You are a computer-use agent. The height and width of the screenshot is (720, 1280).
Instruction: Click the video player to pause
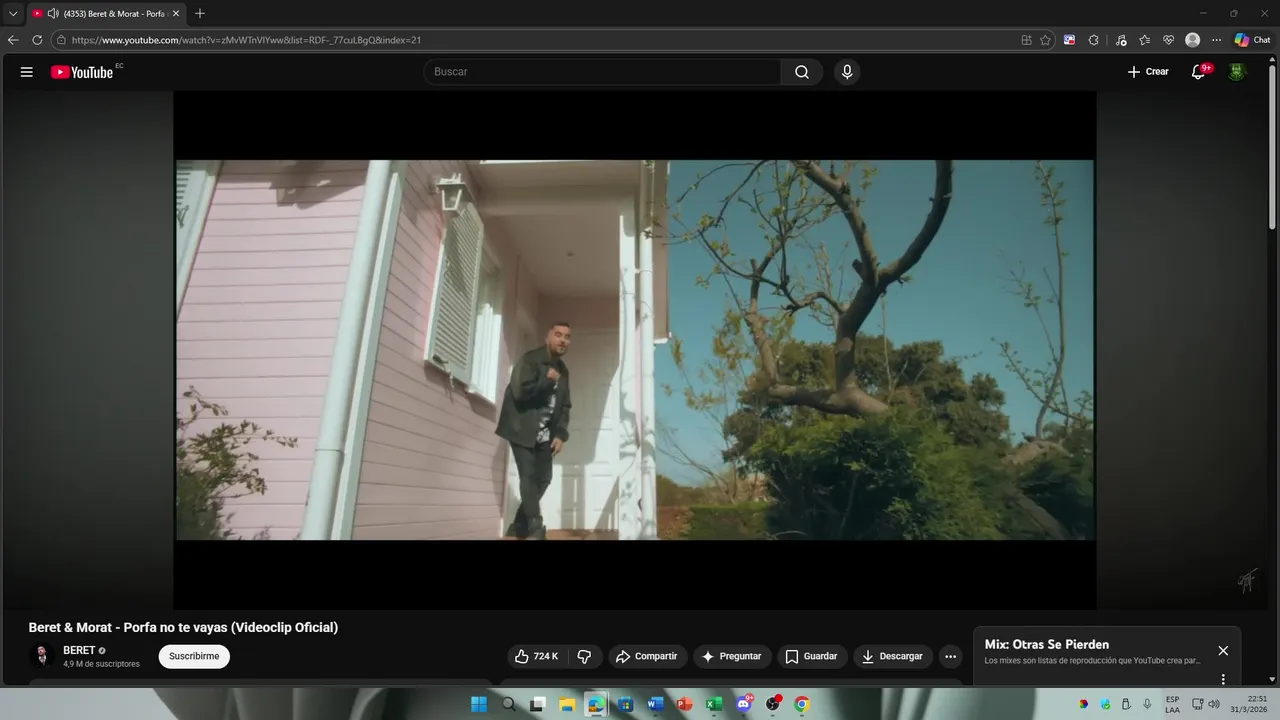[634, 350]
